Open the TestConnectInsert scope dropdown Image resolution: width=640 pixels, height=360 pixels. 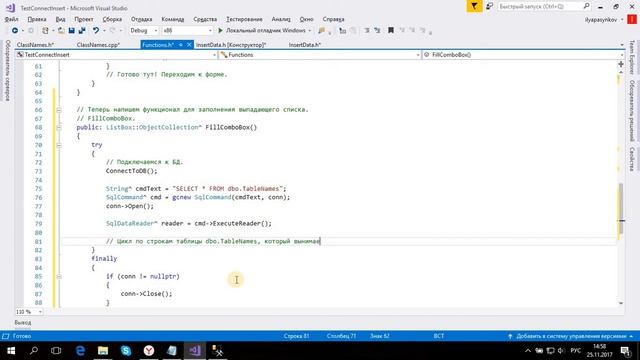coord(116,55)
